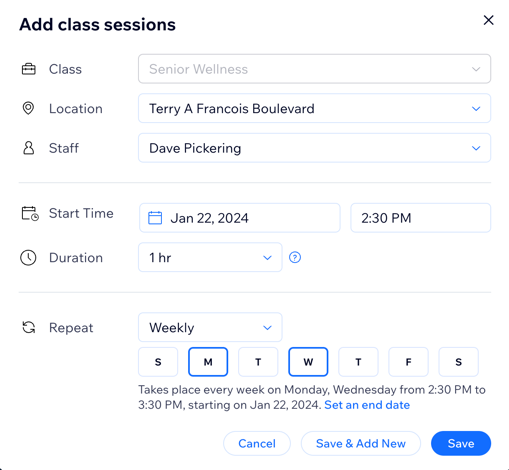Open the Repeat Weekly dropdown

[x=210, y=327]
